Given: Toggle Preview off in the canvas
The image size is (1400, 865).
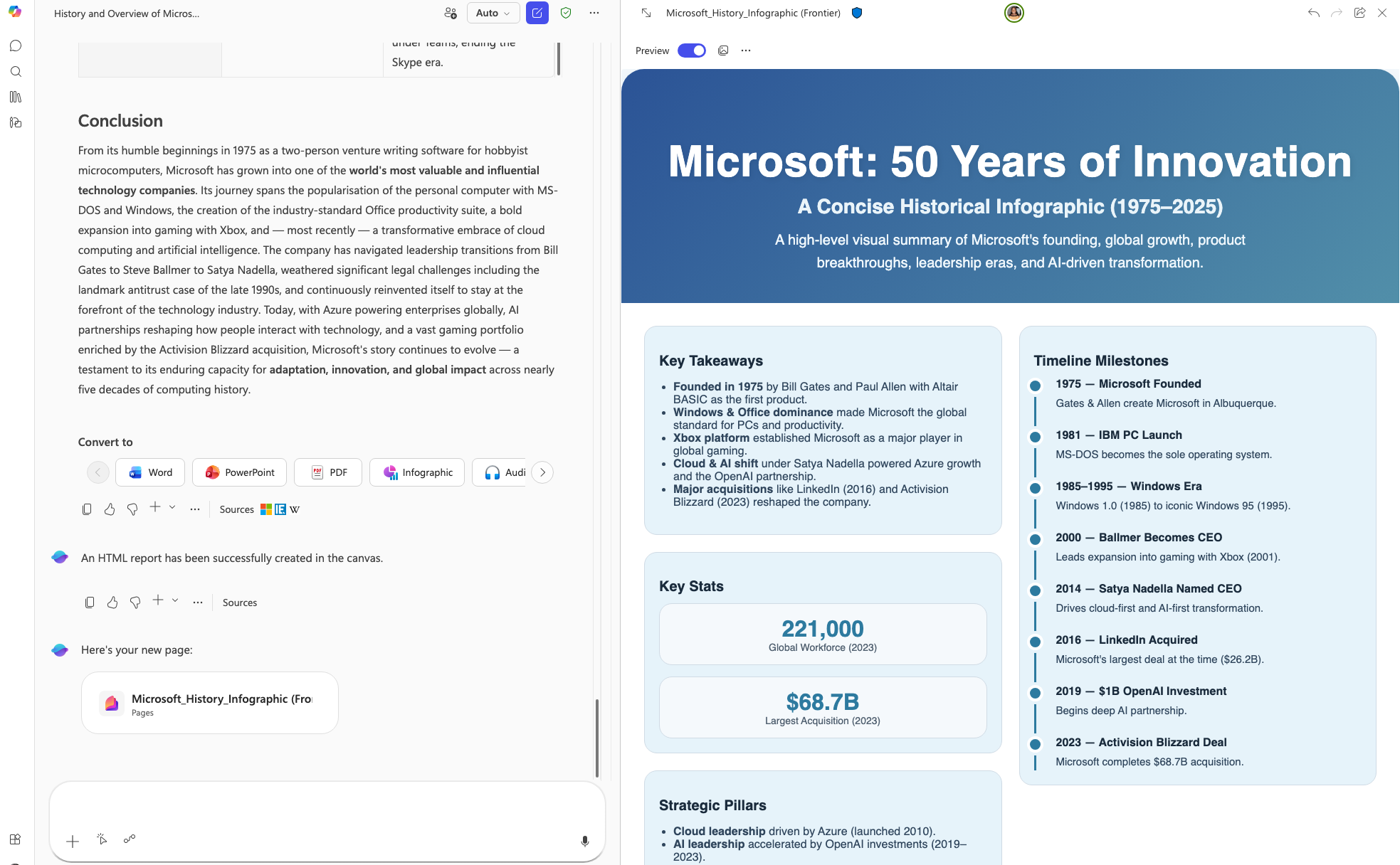Looking at the screenshot, I should click(690, 51).
